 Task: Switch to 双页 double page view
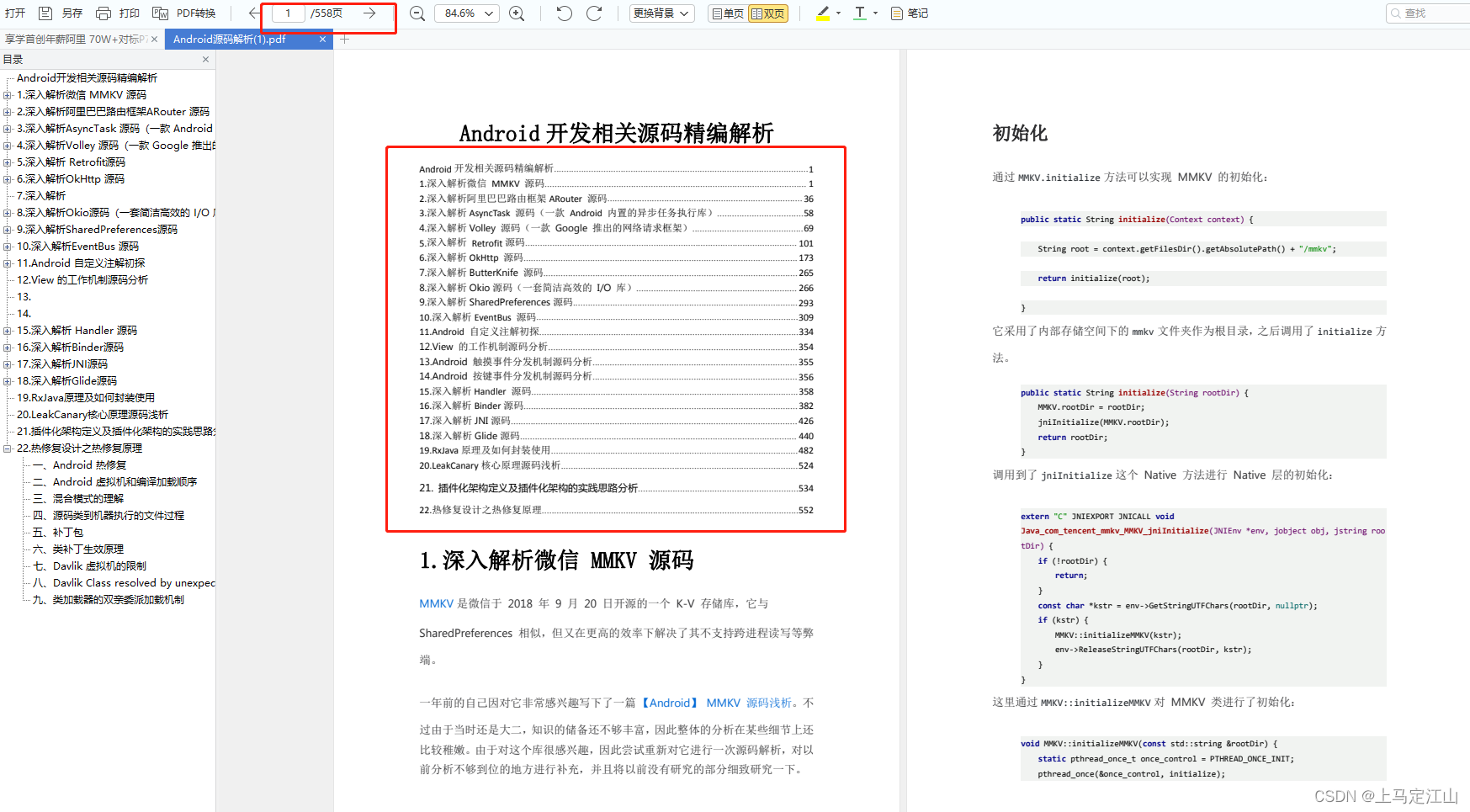(x=768, y=13)
